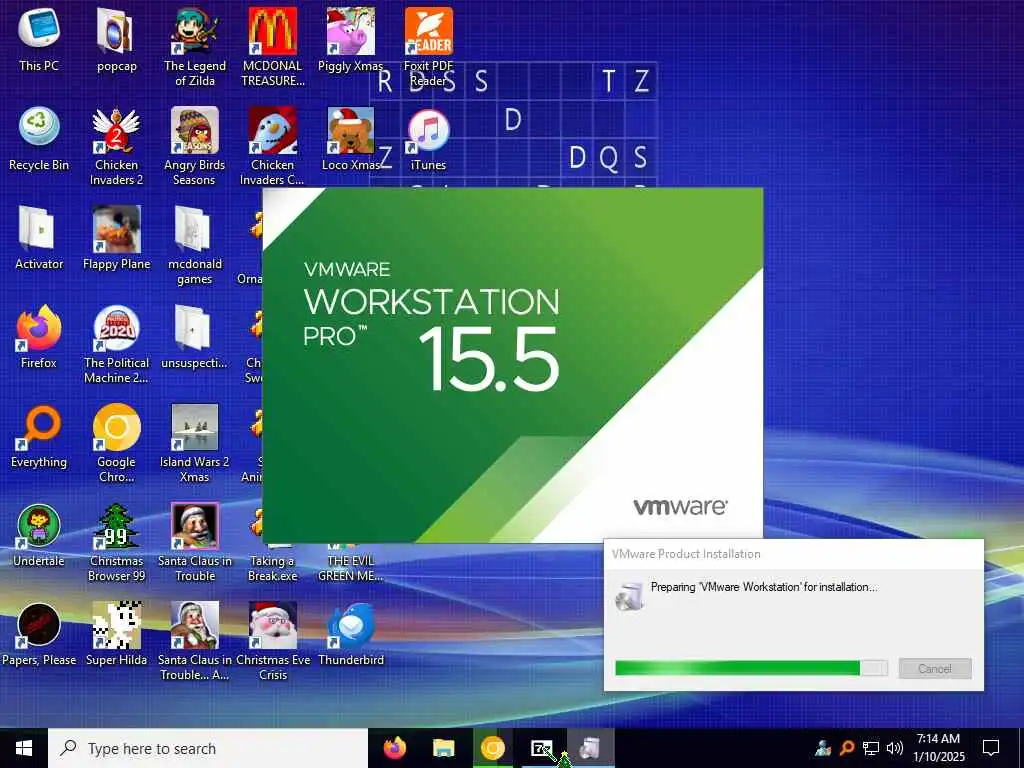Select the Recycle Bin icon

[39, 139]
